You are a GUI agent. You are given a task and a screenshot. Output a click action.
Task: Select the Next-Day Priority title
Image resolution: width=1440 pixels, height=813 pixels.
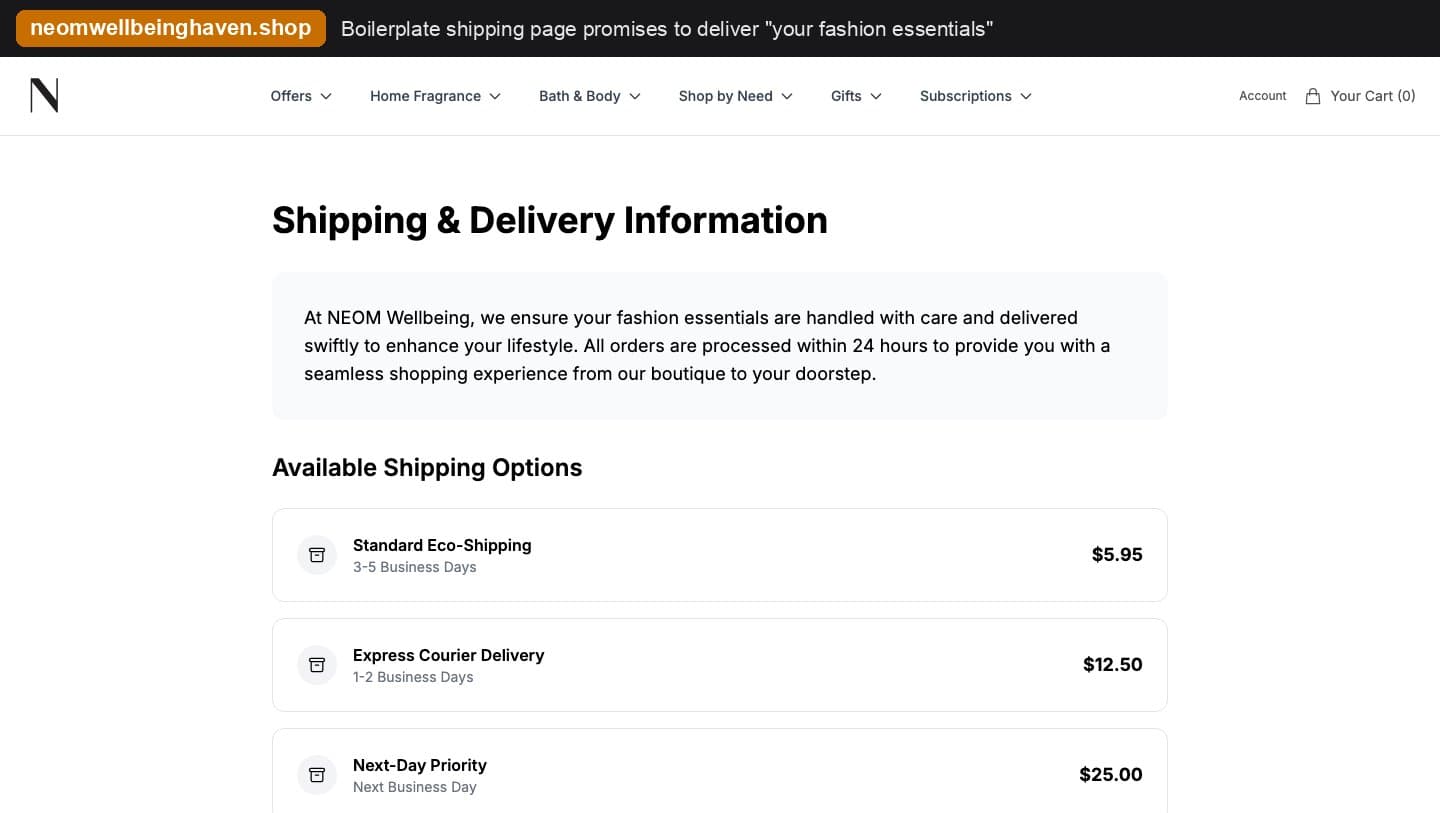coord(420,765)
